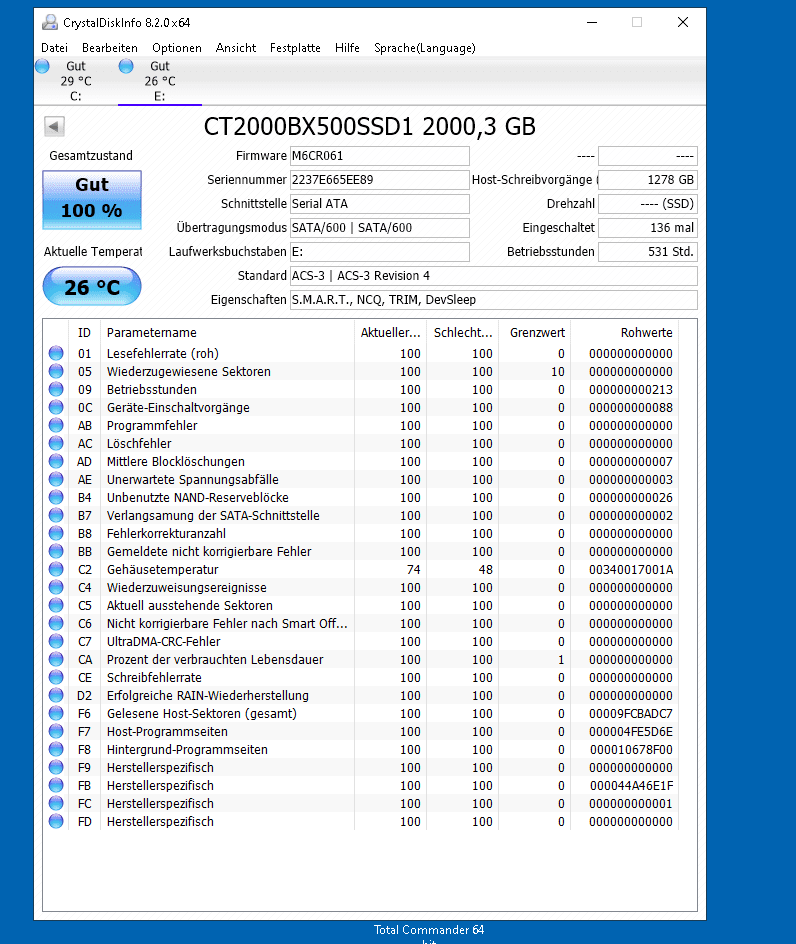796x944 pixels.
Task: Click the Grenzwert column header
Action: click(535, 332)
